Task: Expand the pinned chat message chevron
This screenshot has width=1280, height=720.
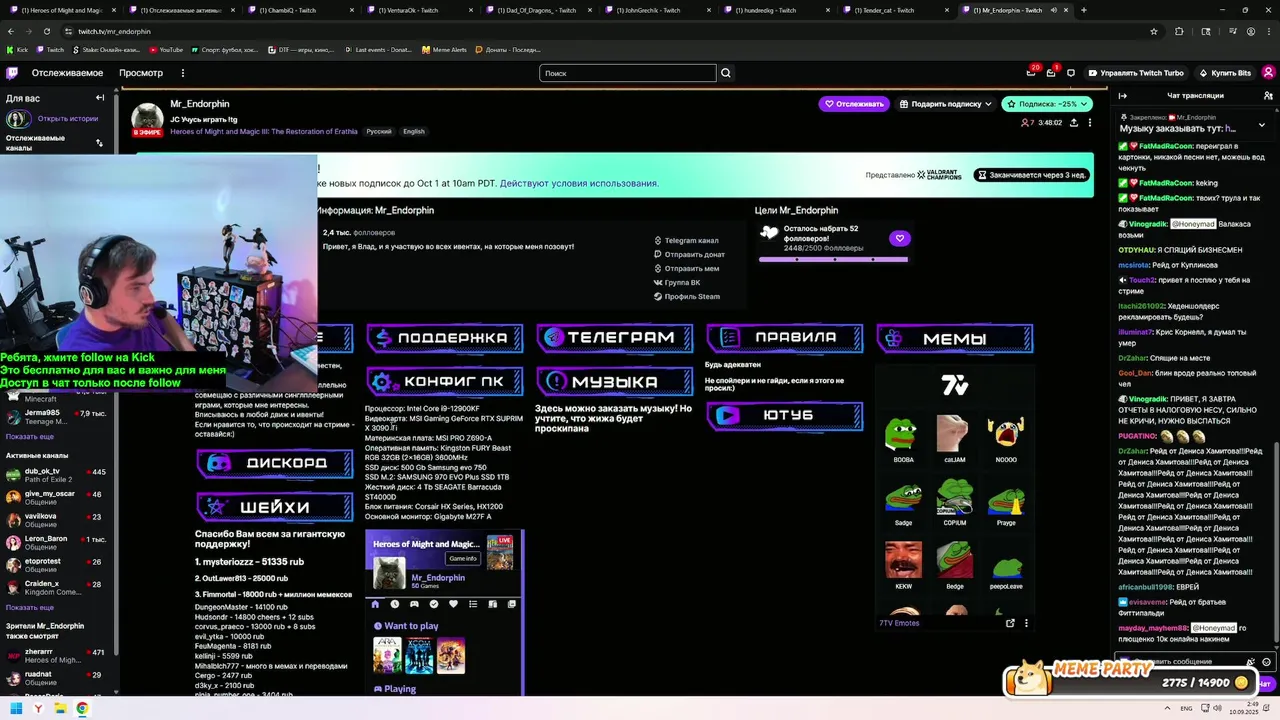Action: (x=1261, y=124)
